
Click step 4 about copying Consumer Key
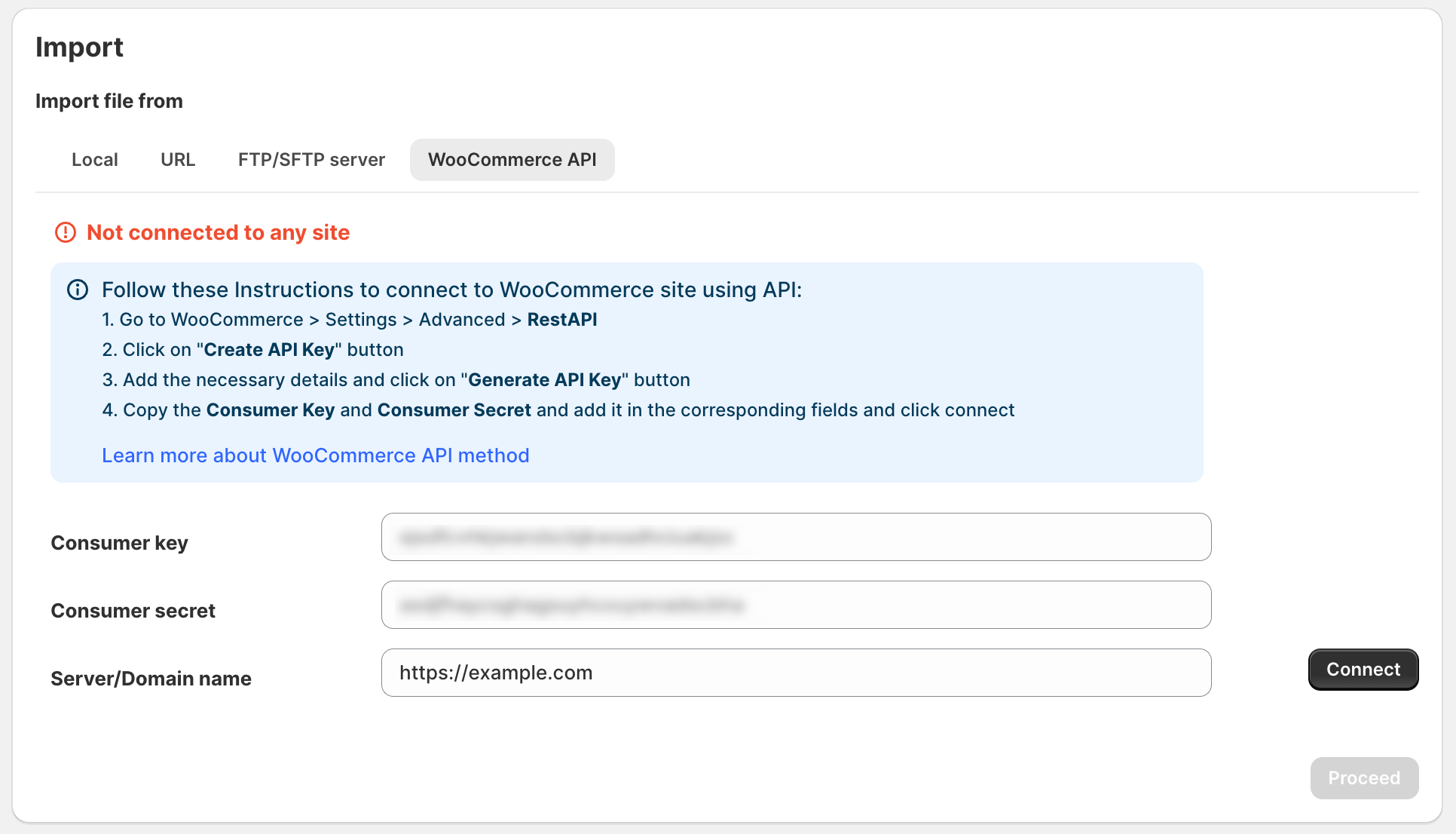[558, 410]
